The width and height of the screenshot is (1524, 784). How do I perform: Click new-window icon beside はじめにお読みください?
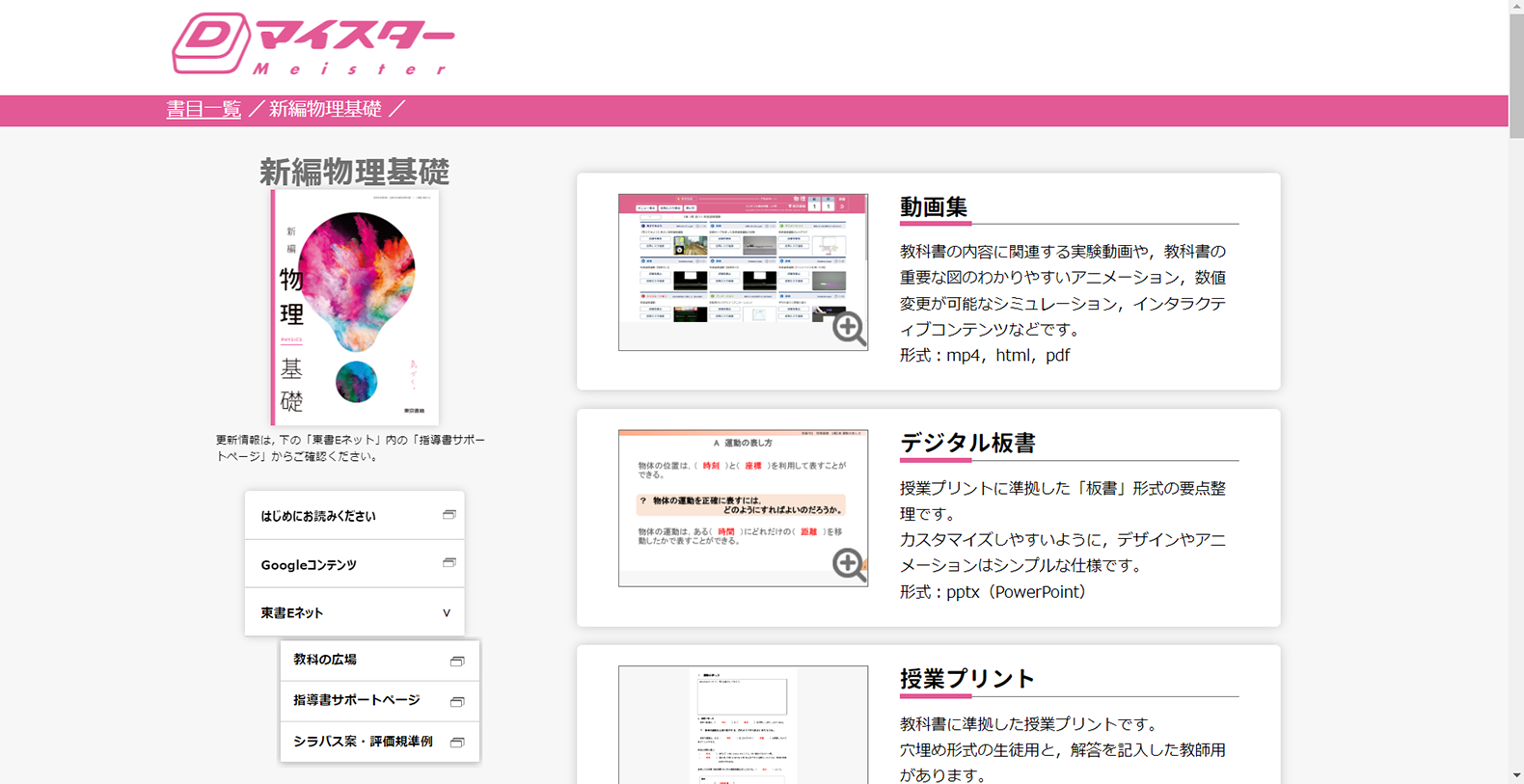point(449,515)
